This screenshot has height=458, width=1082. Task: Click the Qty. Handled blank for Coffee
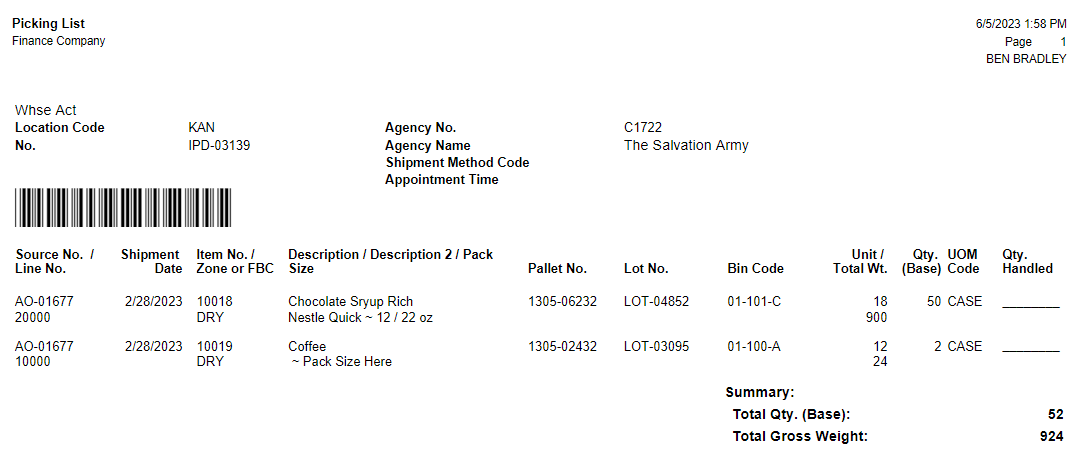click(1030, 348)
